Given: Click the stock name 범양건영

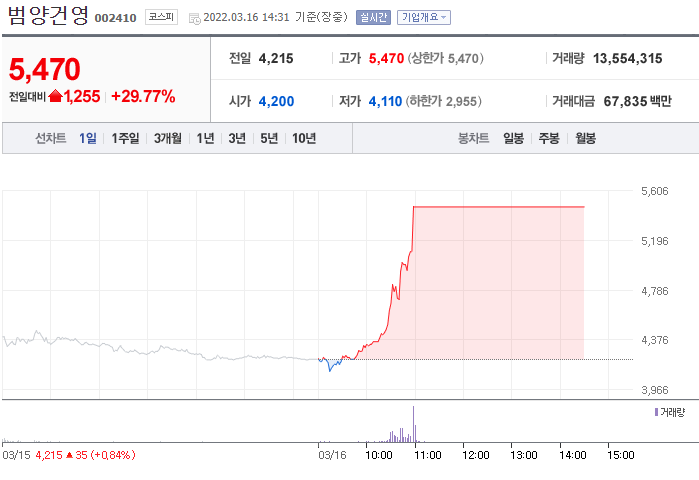Looking at the screenshot, I should pyautogui.click(x=48, y=16).
